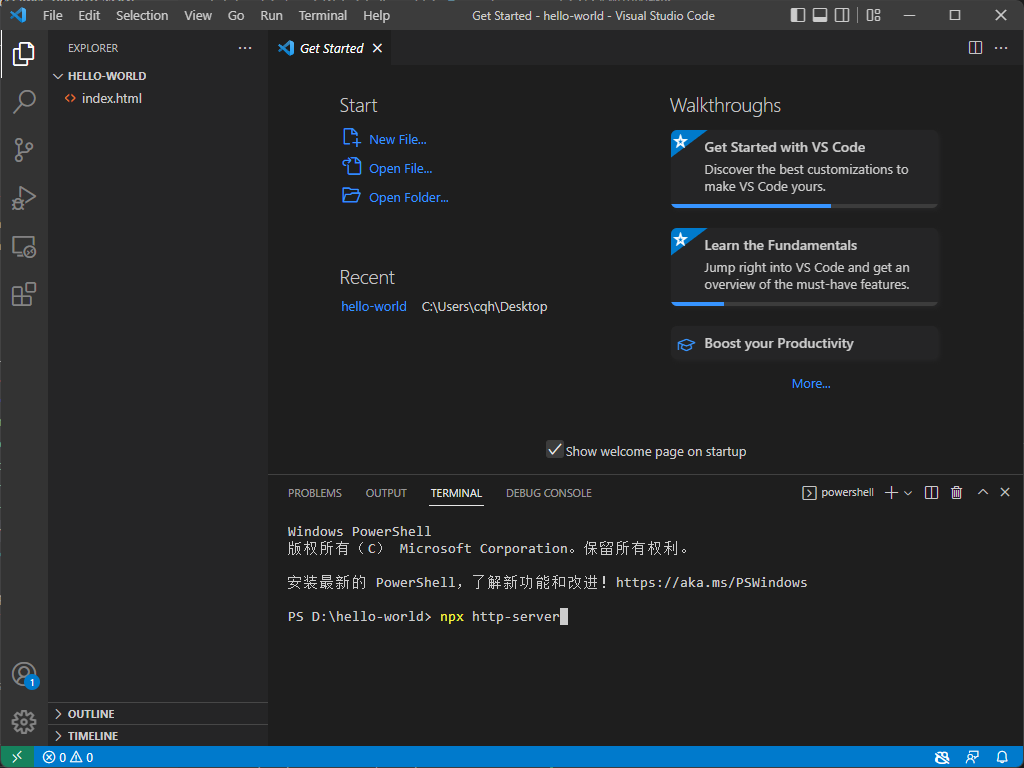The width and height of the screenshot is (1024, 768).
Task: Open Customize Layout icon
Action: coord(874,15)
